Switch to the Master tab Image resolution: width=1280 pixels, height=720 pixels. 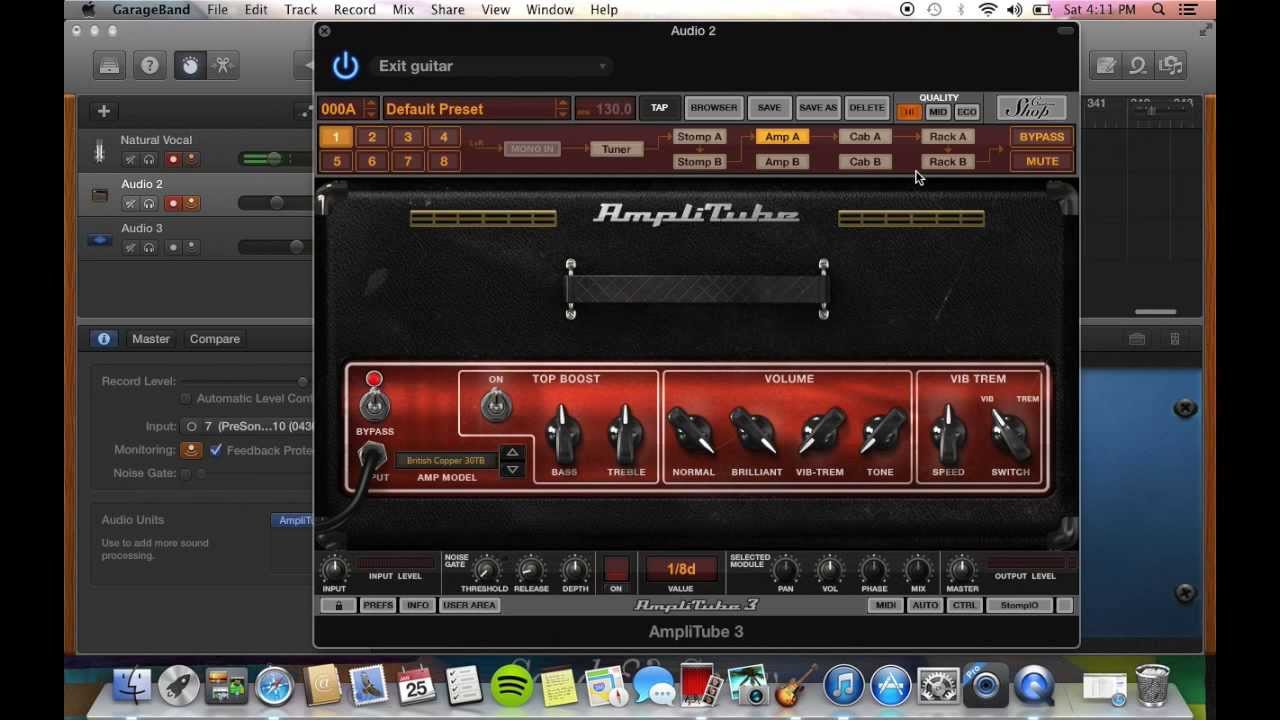coord(151,339)
